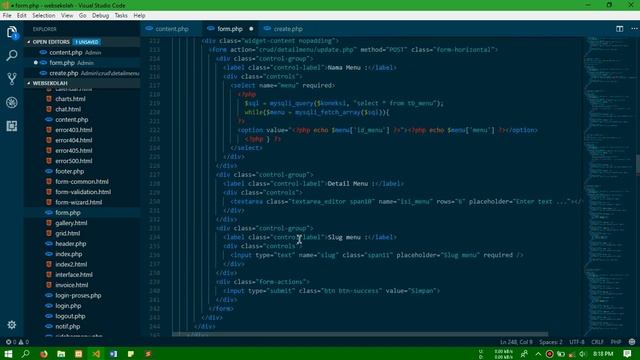Screen dimensions: 640x360
Task: Click the Ln 248, Col 9 position indicator
Action: pos(516,342)
